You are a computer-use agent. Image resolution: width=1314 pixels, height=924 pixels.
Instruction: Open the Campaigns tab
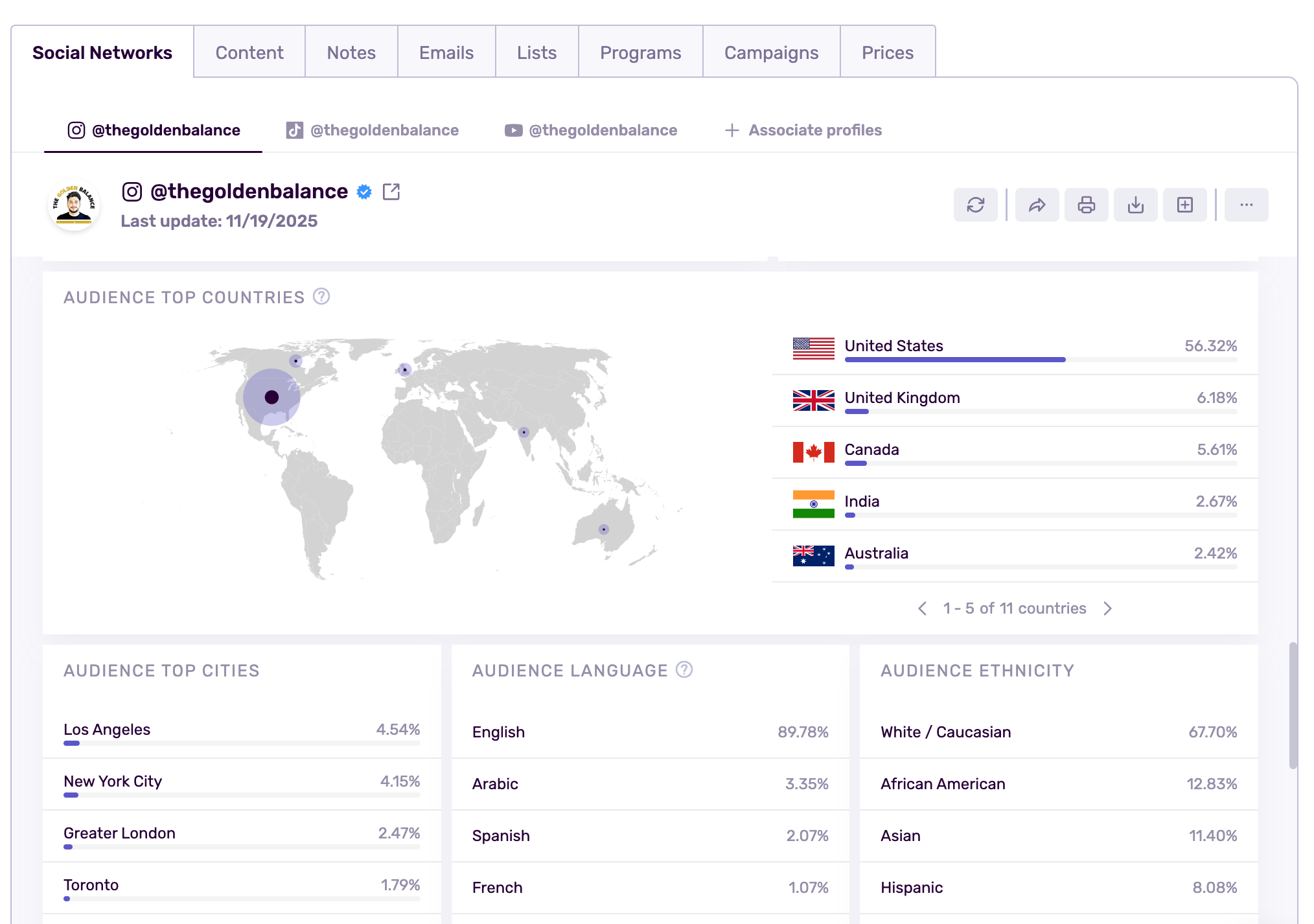point(771,52)
